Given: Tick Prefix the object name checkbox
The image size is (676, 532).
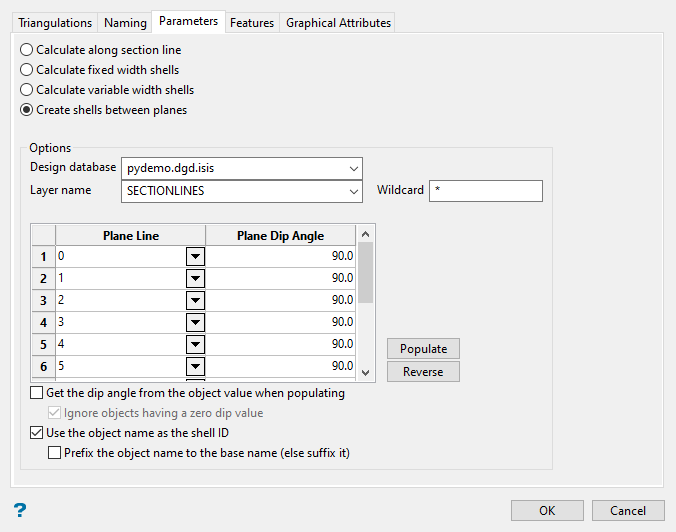Looking at the screenshot, I should click(55, 452).
